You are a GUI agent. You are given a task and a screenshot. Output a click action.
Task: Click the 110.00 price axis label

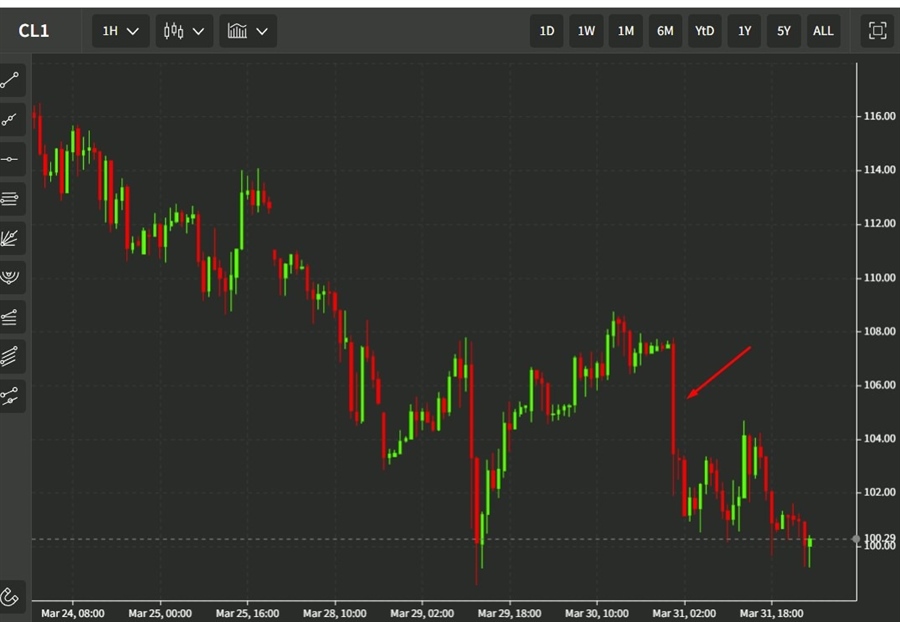click(879, 278)
